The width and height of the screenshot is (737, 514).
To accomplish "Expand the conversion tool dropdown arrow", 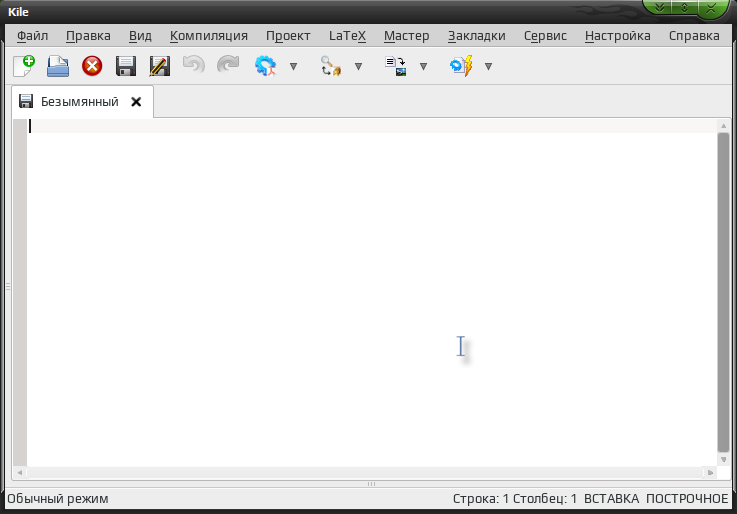I will 423,67.
